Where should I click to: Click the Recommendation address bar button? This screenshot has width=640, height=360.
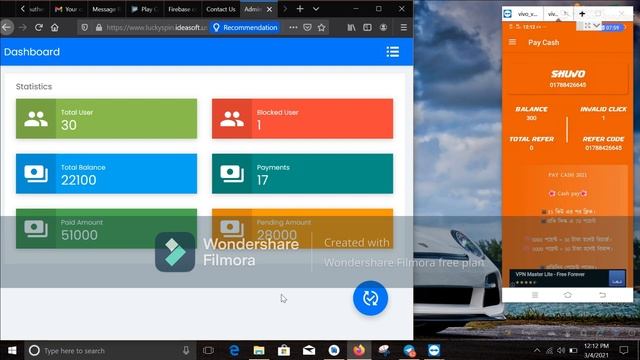[x=245, y=27]
